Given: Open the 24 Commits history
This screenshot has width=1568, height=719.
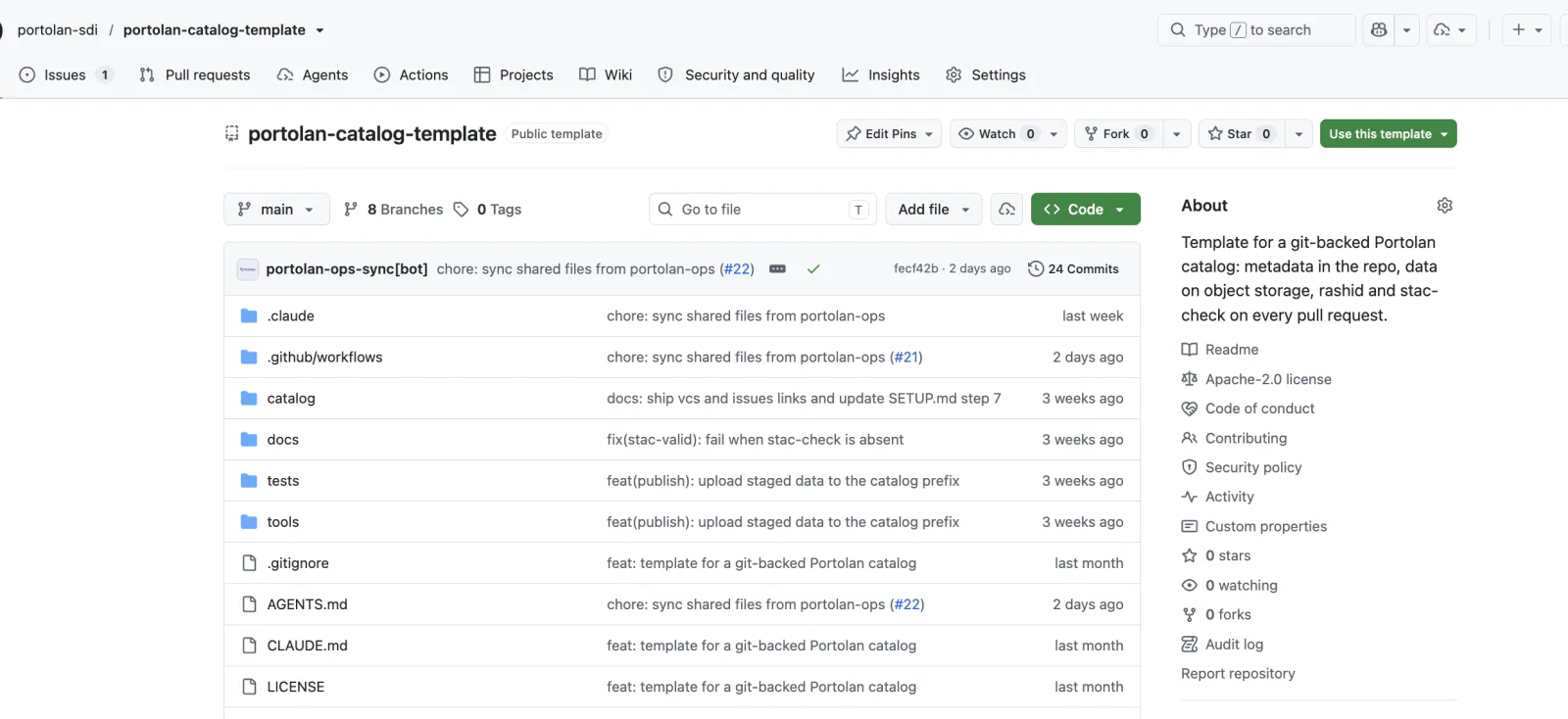Looking at the screenshot, I should point(1073,268).
